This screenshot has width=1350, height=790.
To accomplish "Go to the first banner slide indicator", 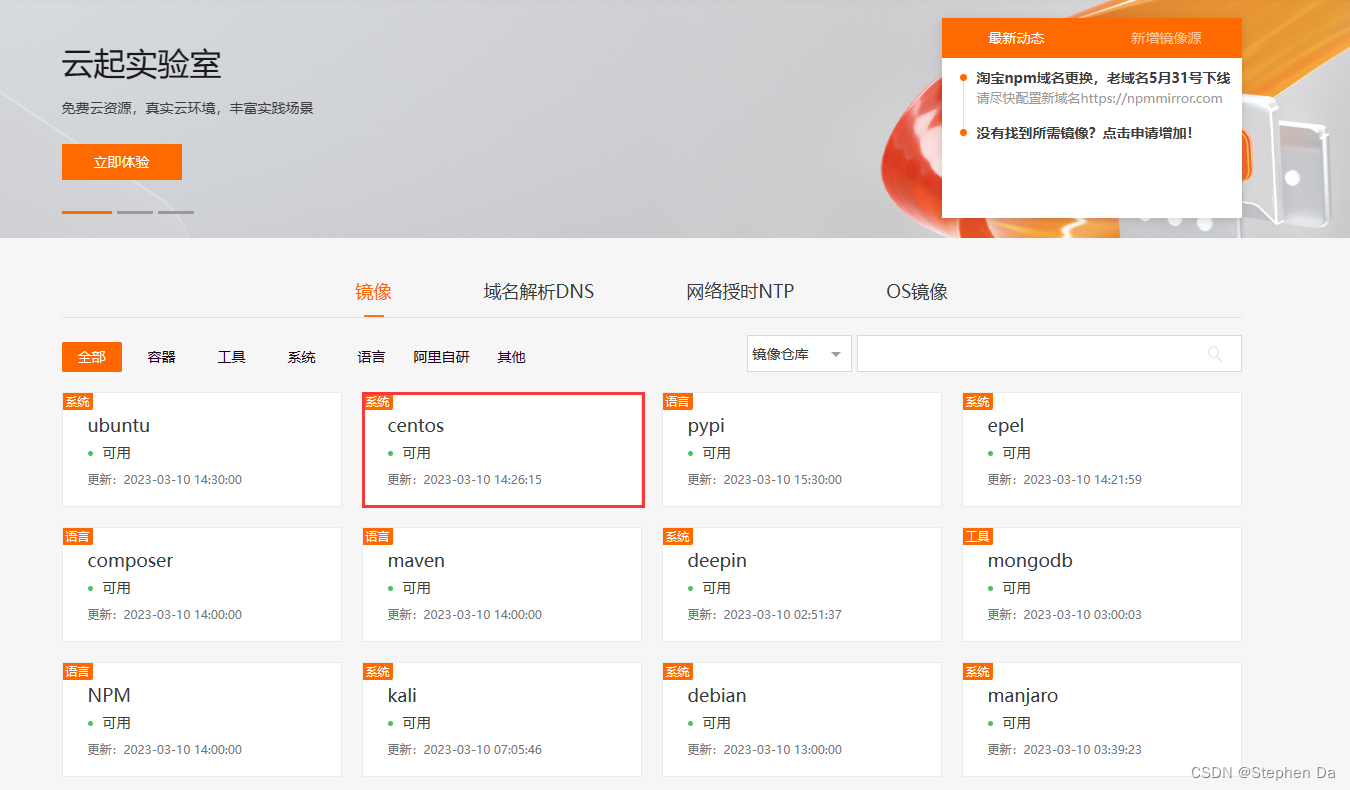I will pos(87,212).
